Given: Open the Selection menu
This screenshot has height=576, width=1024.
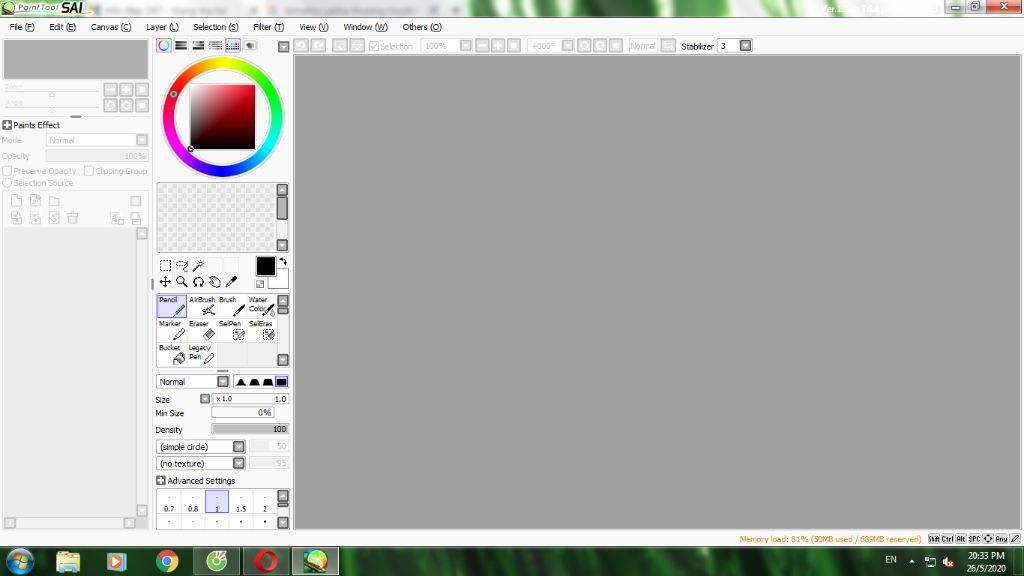Looking at the screenshot, I should [216, 27].
